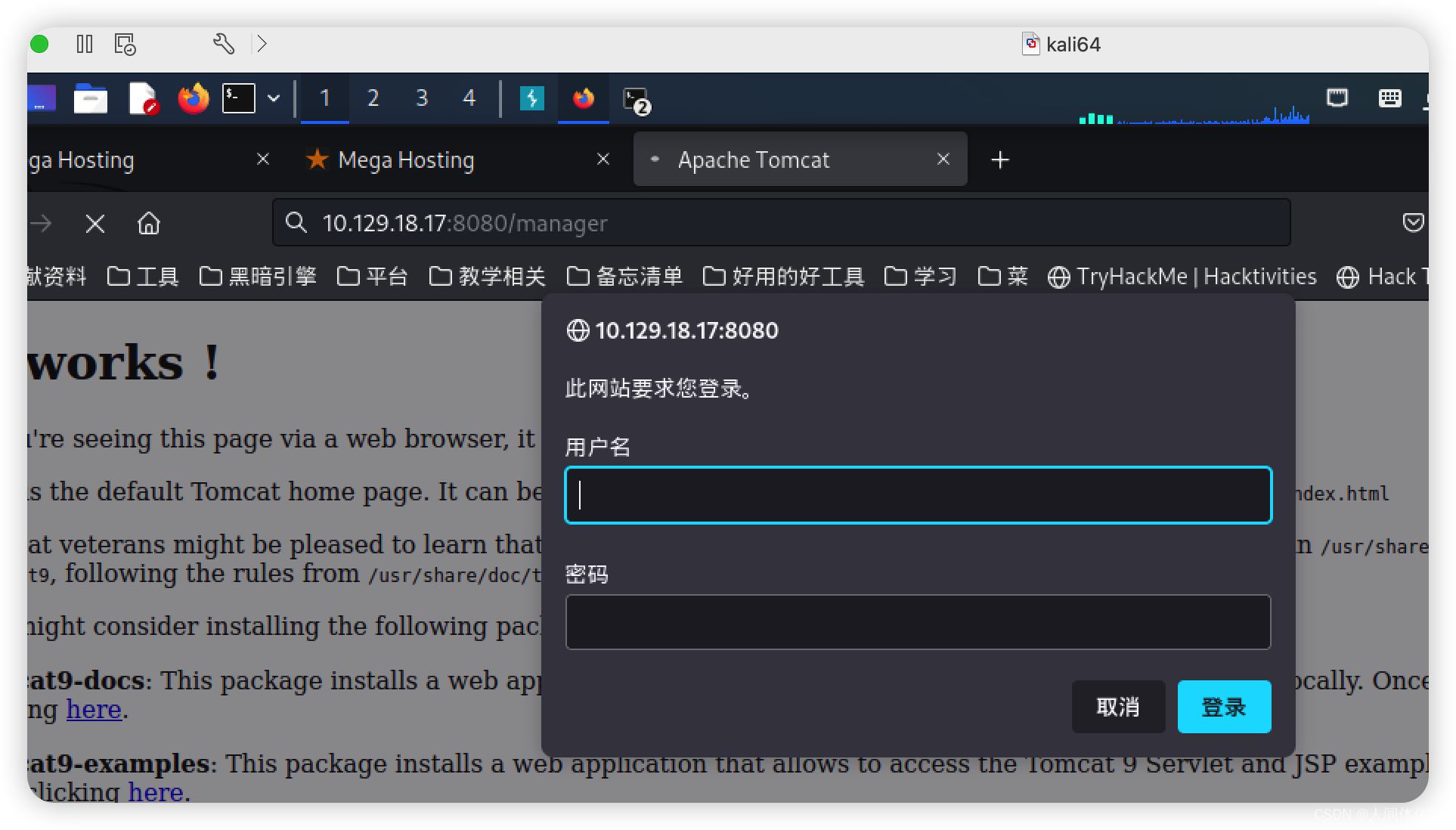Click the network monitor icon in system tray

pos(1337,98)
